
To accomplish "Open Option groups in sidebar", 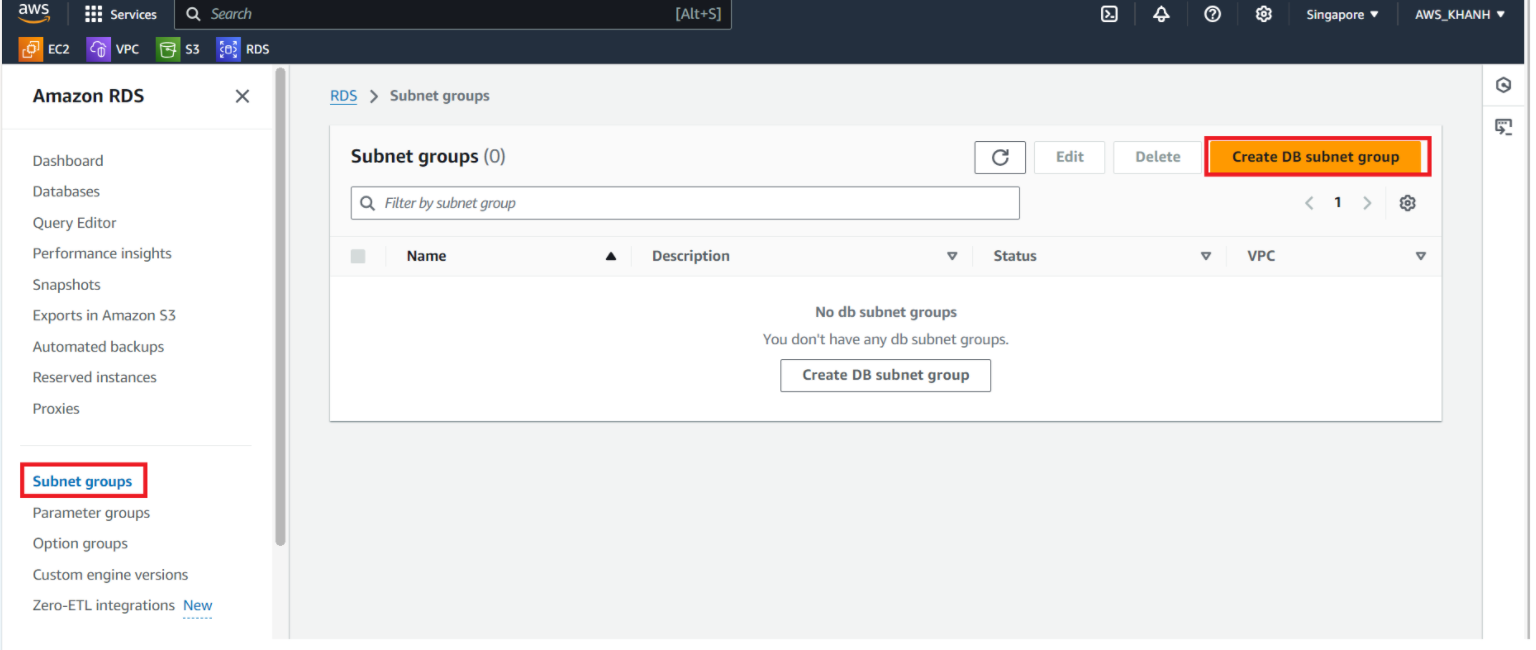I will [80, 544].
